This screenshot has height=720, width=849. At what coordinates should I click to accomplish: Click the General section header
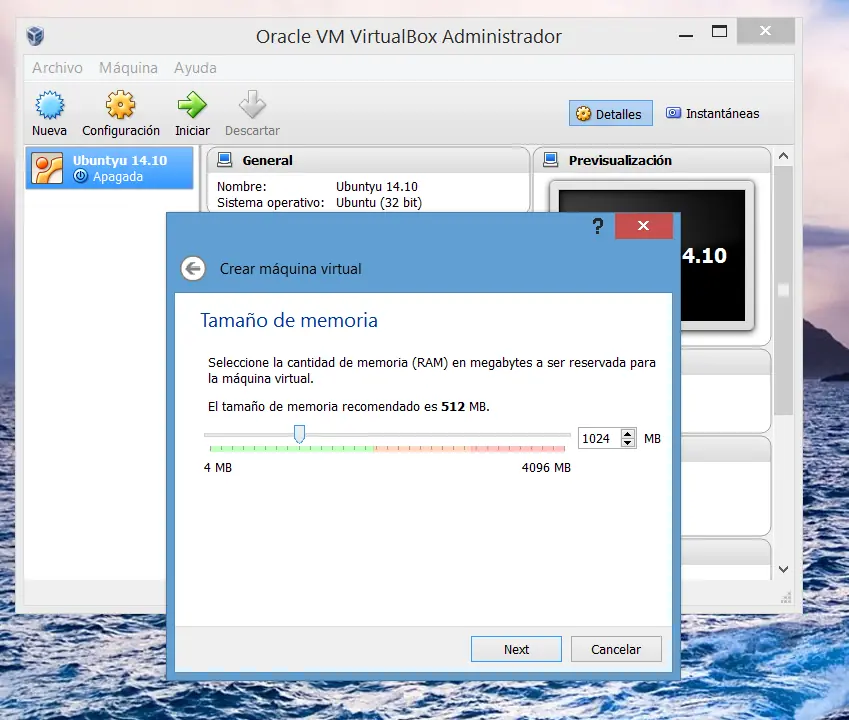[368, 160]
